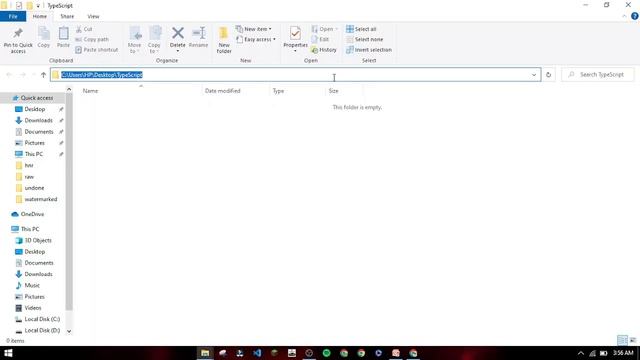The width and height of the screenshot is (640, 360).
Task: Click the Back navigation arrow
Action: click(9, 75)
